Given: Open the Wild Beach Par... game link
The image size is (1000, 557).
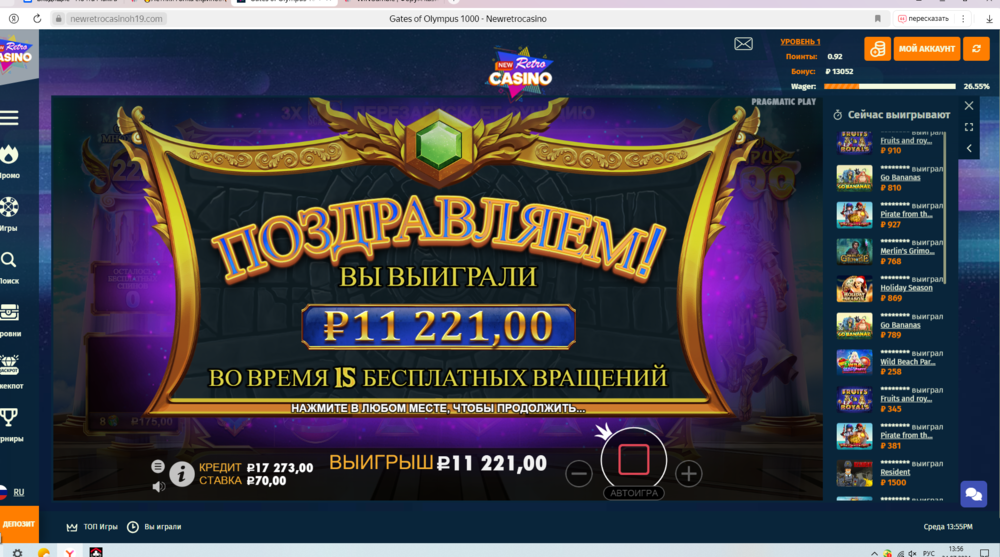Looking at the screenshot, I should pos(908,362).
